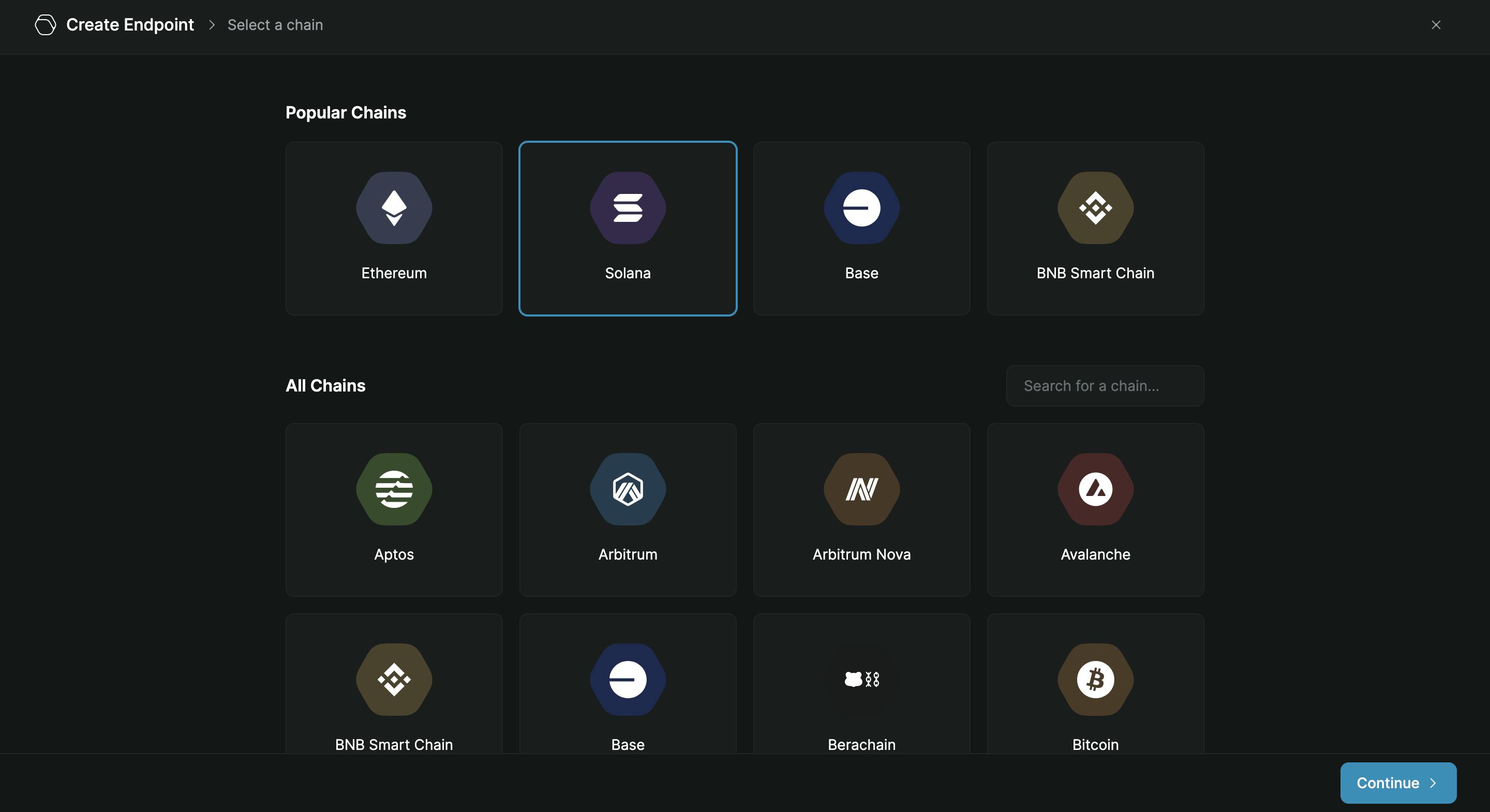Pick the Arbitrum Nova icon
The image size is (1490, 812).
coord(861,489)
